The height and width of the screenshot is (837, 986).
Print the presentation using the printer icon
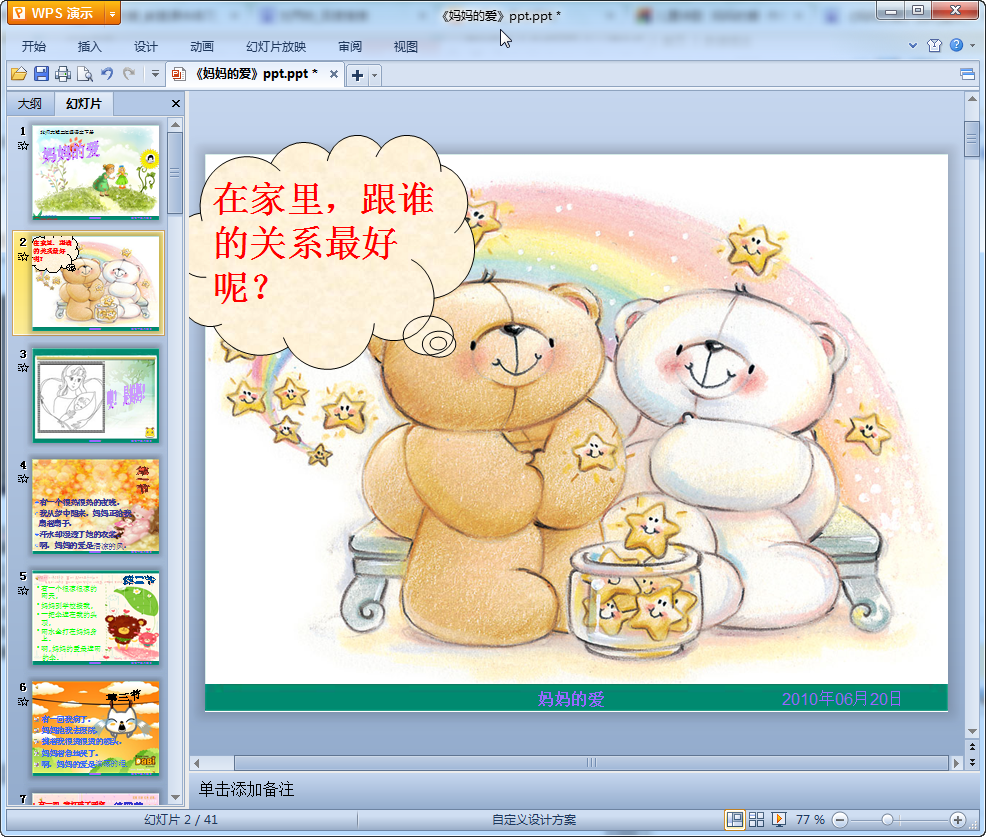click(x=63, y=74)
